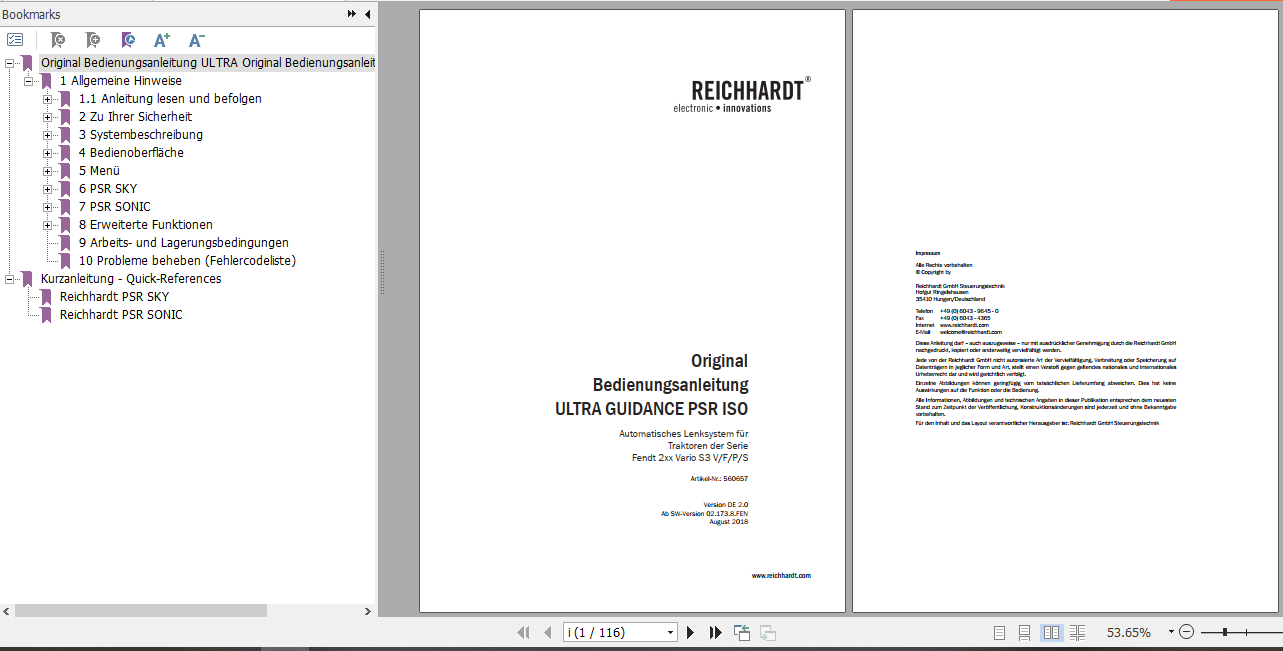Collapse the 1 Allgemeine Hinweise node
The image size is (1283, 651).
point(29,81)
